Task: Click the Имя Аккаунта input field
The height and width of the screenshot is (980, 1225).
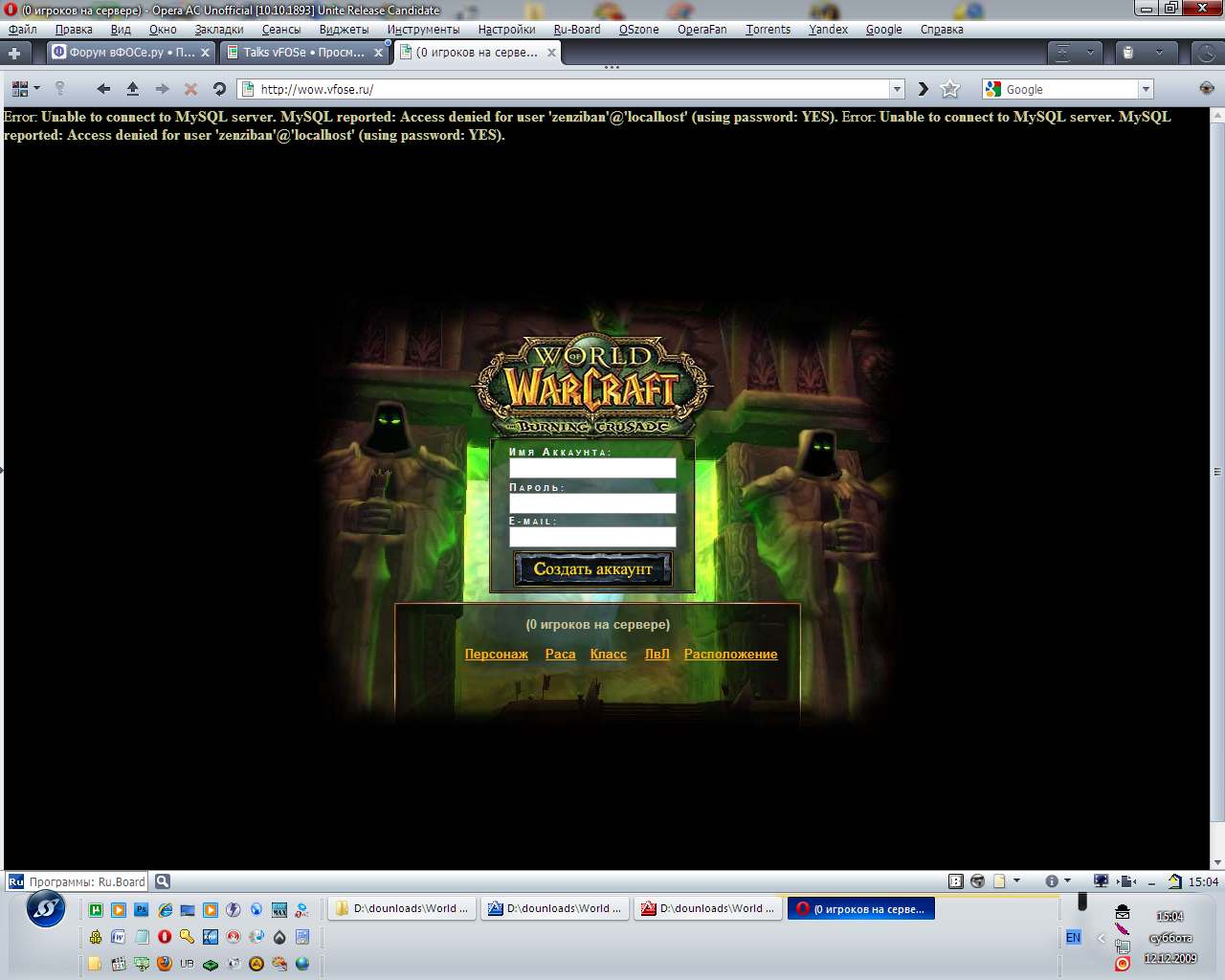Action: [592, 468]
